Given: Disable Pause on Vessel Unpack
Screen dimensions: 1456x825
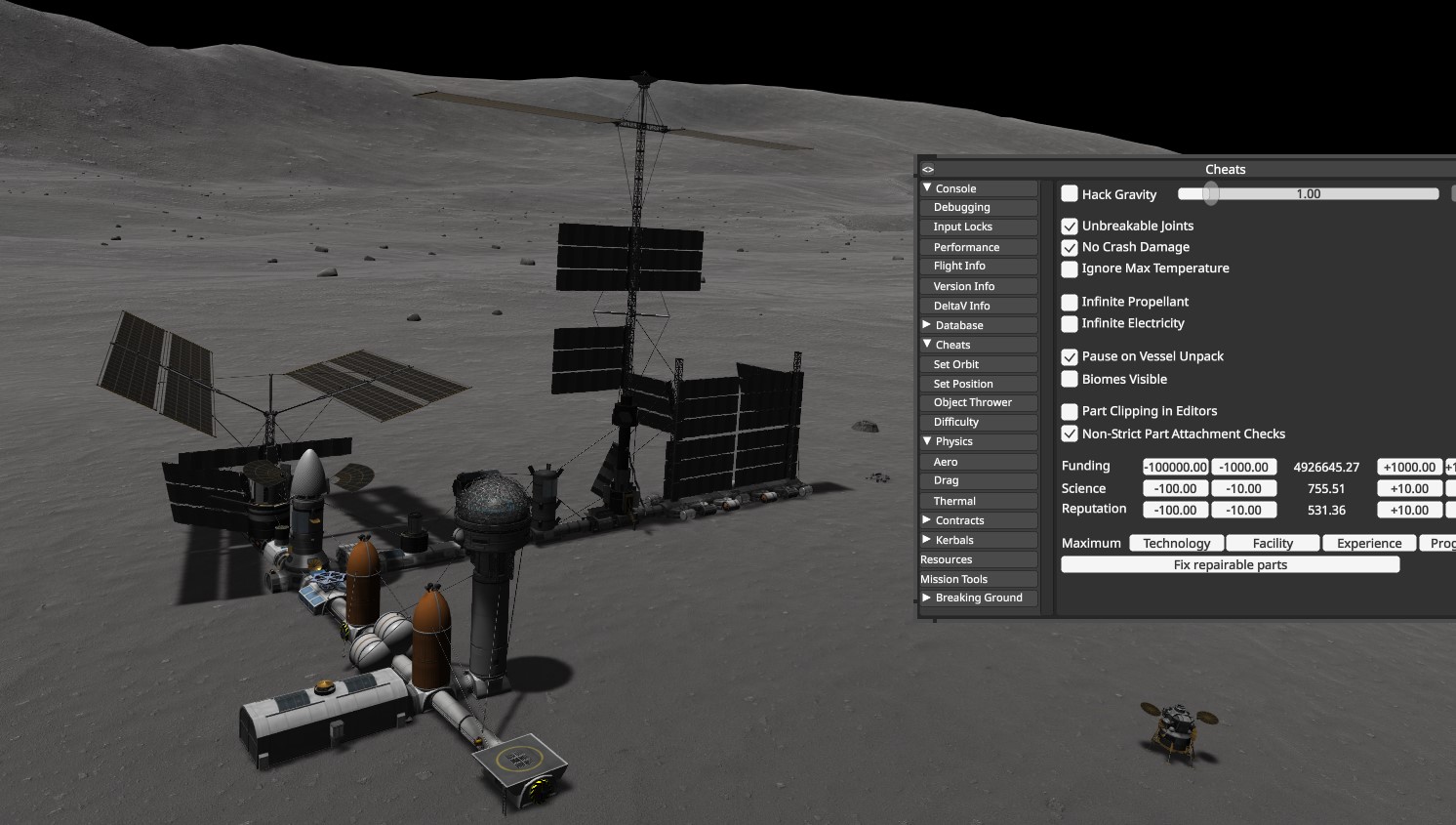Looking at the screenshot, I should (x=1069, y=356).
